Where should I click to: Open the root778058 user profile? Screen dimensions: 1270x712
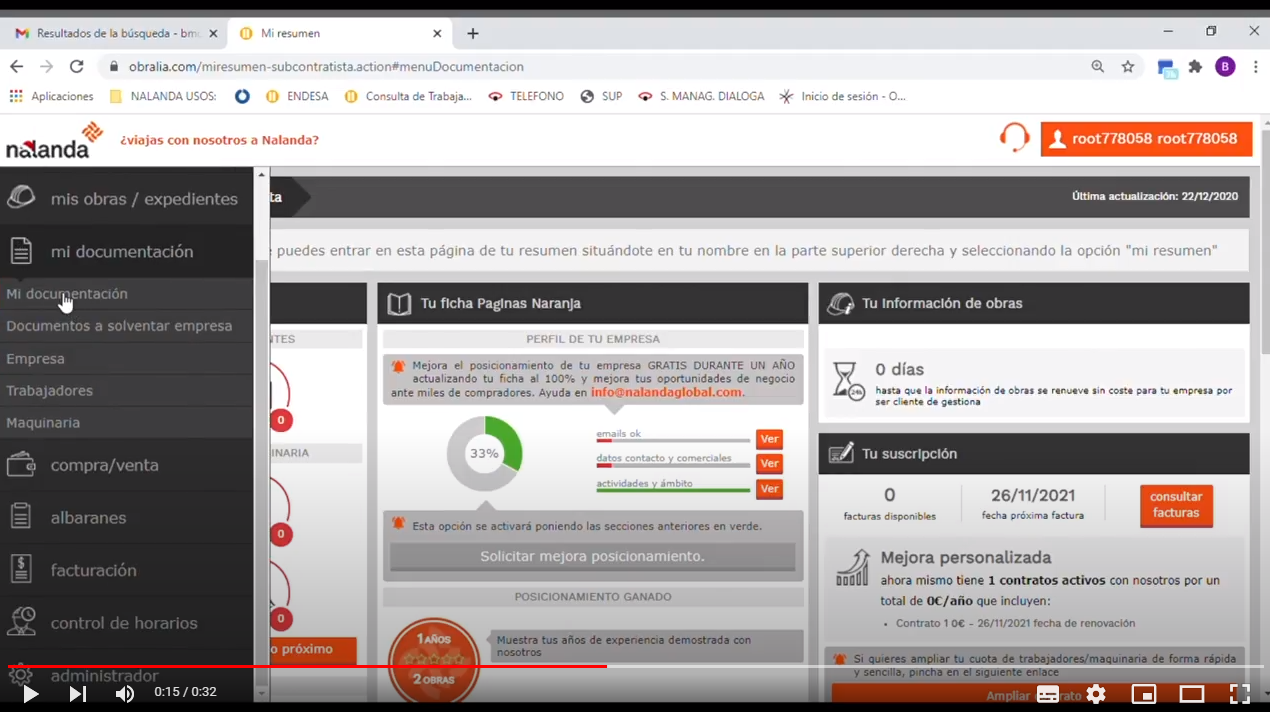1146,139
